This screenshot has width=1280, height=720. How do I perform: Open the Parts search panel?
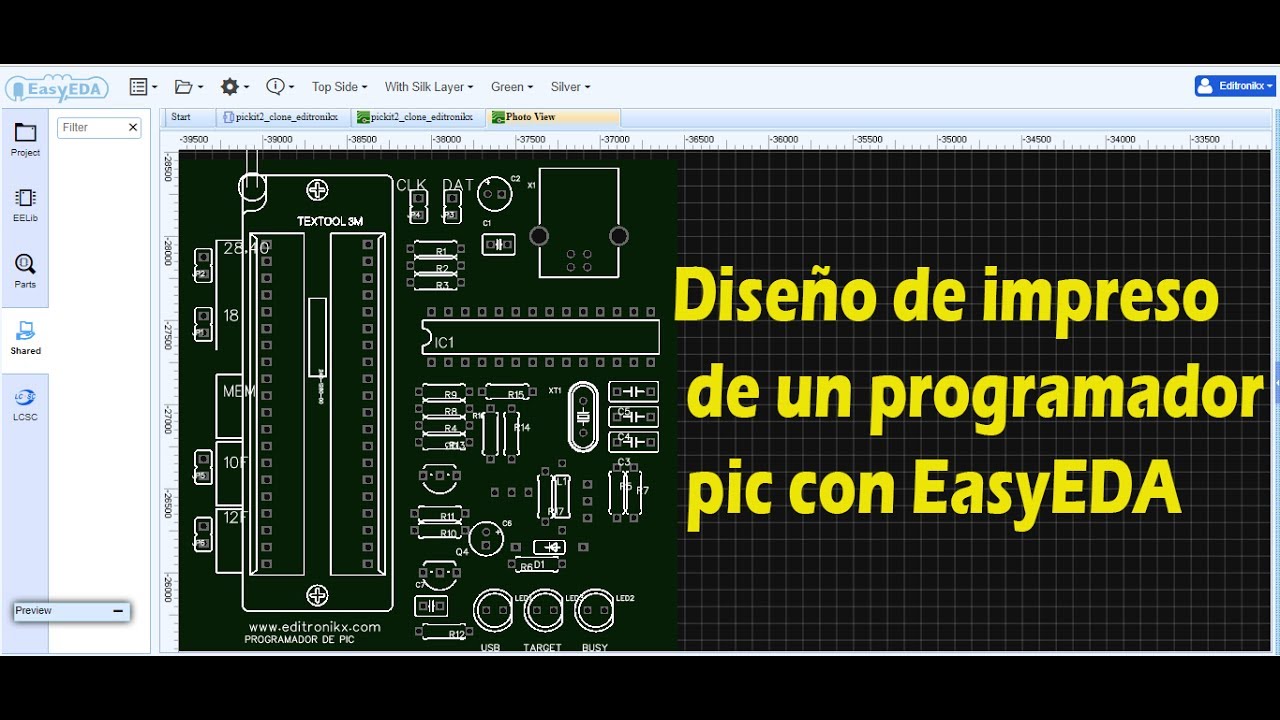25,271
